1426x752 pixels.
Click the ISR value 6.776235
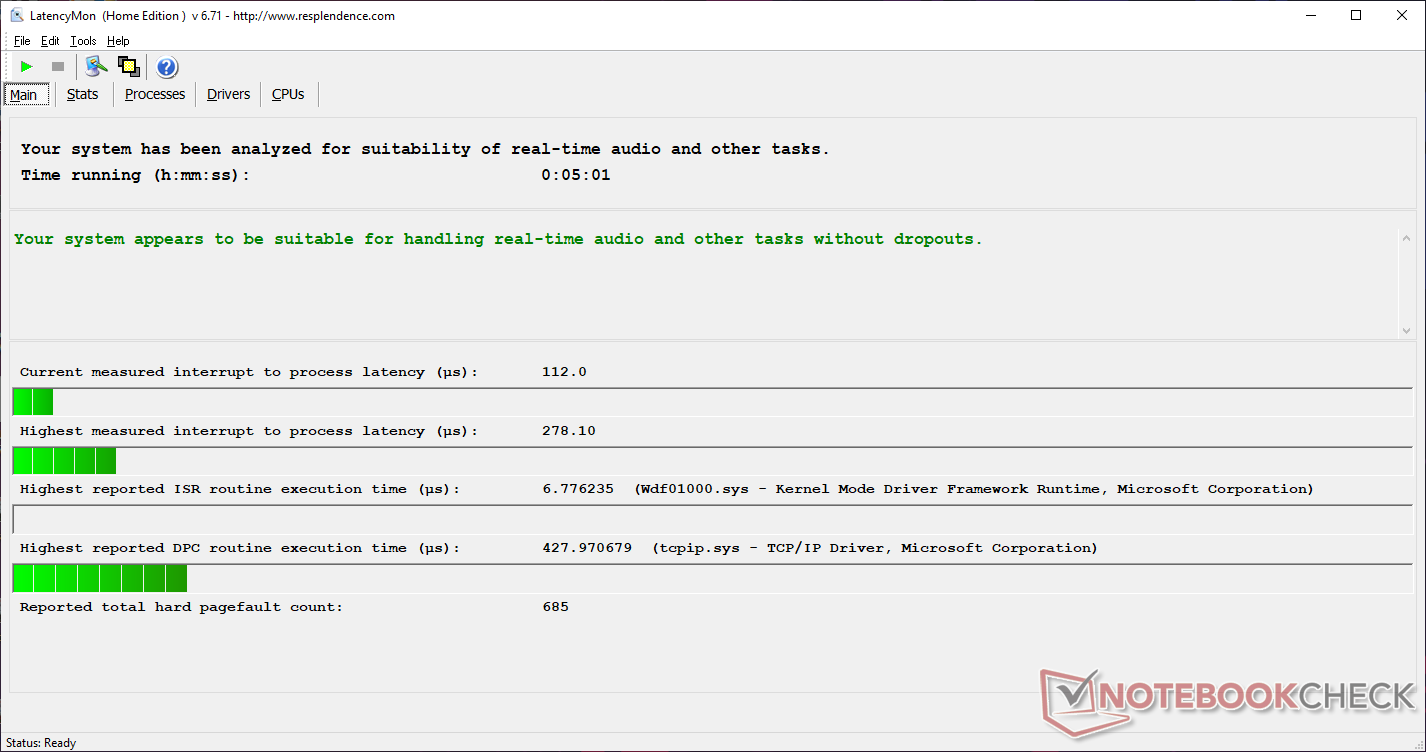(578, 489)
